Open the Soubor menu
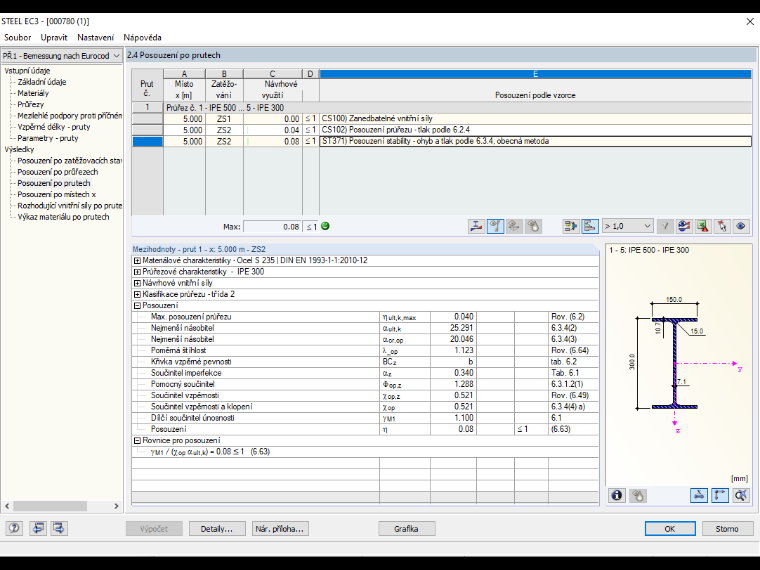 (x=17, y=37)
